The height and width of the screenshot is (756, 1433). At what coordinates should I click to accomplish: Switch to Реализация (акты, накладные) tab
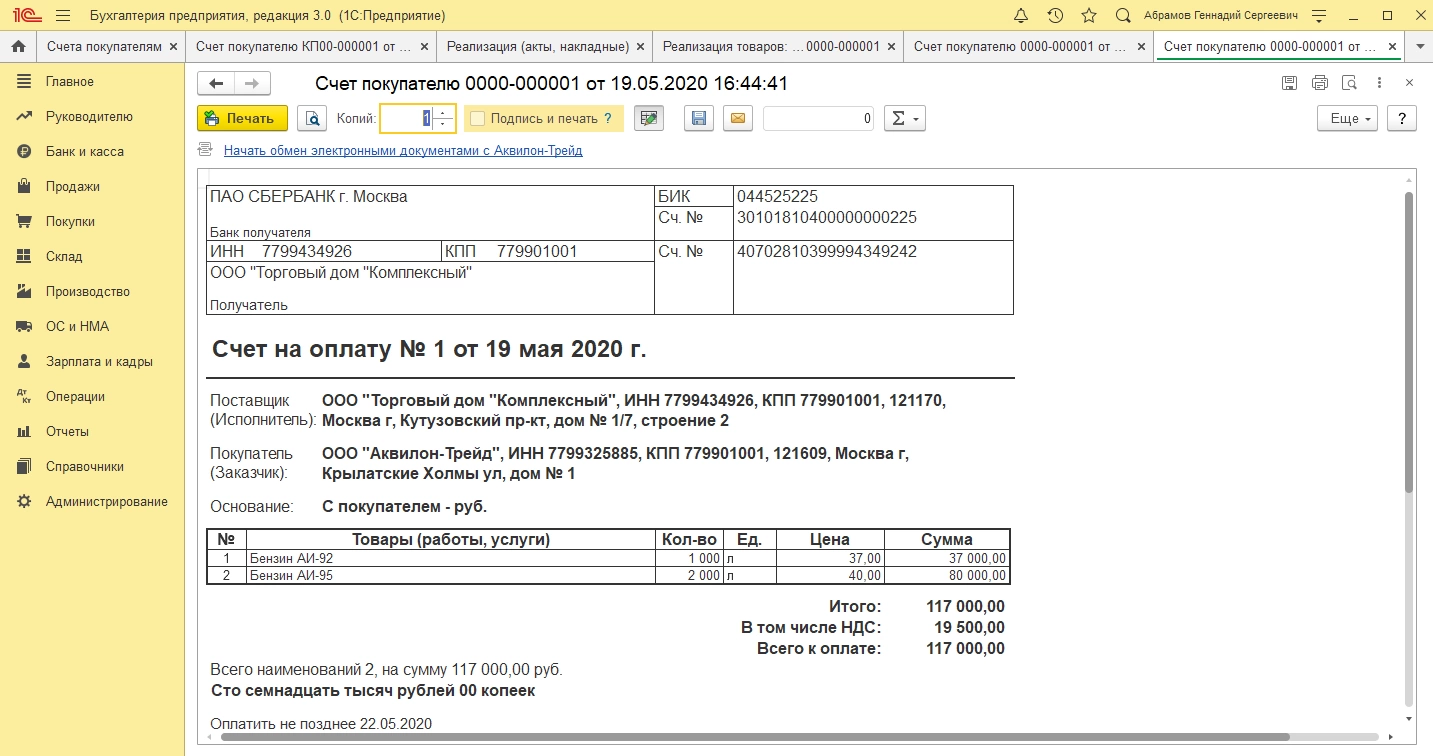(x=538, y=47)
